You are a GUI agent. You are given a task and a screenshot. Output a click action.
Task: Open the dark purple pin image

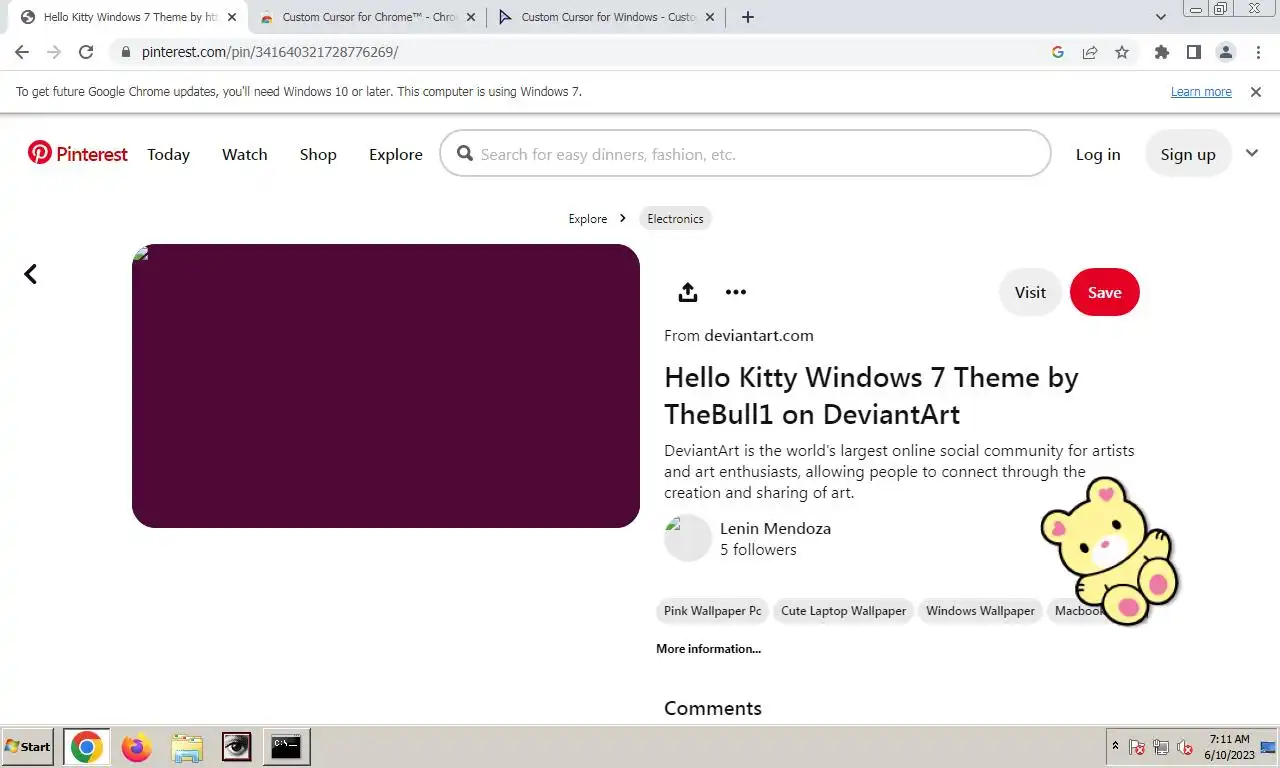tap(386, 386)
